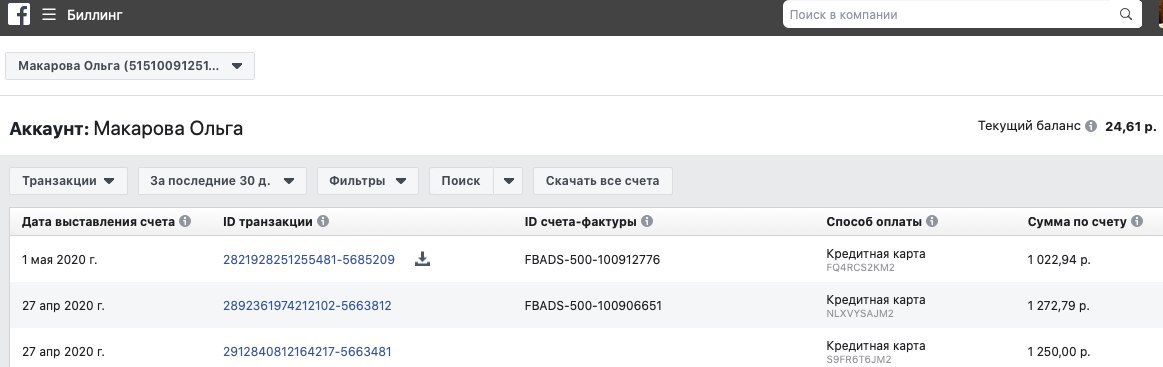The image size is (1163, 367).
Task: Show info icon for Сумма по счету
Action: click(1136, 221)
